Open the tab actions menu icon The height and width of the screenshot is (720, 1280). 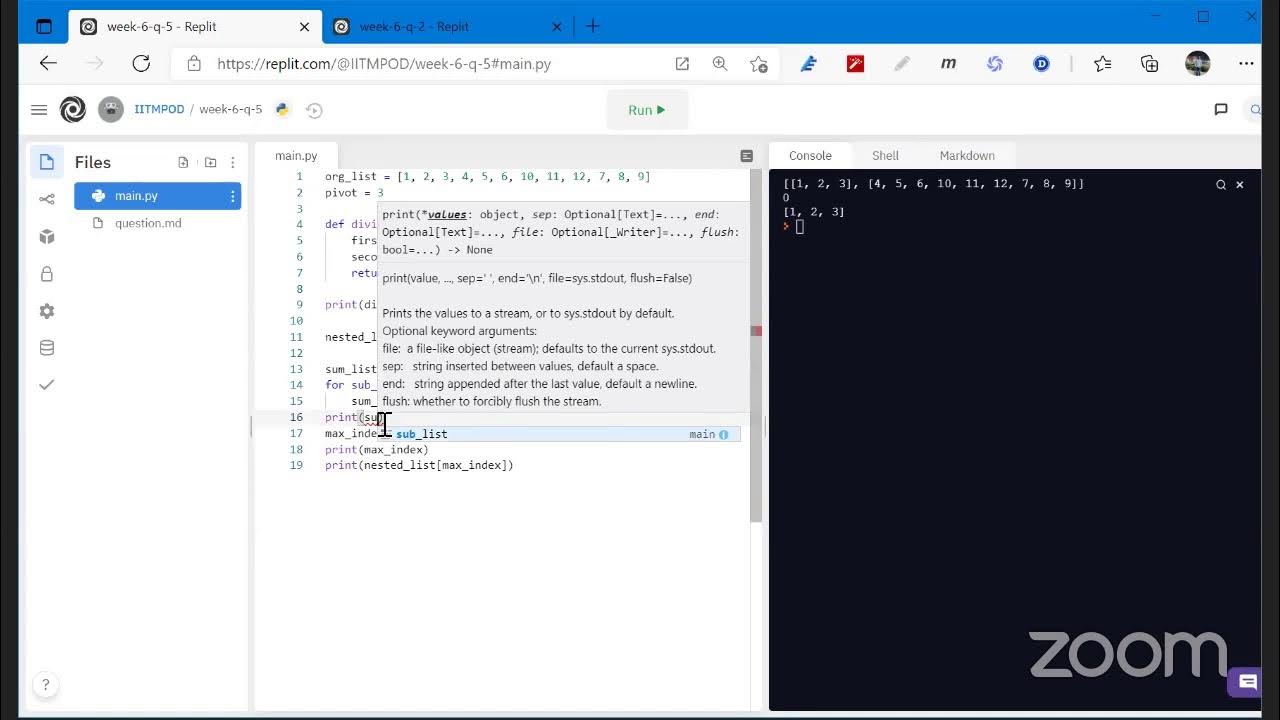(x=43, y=27)
